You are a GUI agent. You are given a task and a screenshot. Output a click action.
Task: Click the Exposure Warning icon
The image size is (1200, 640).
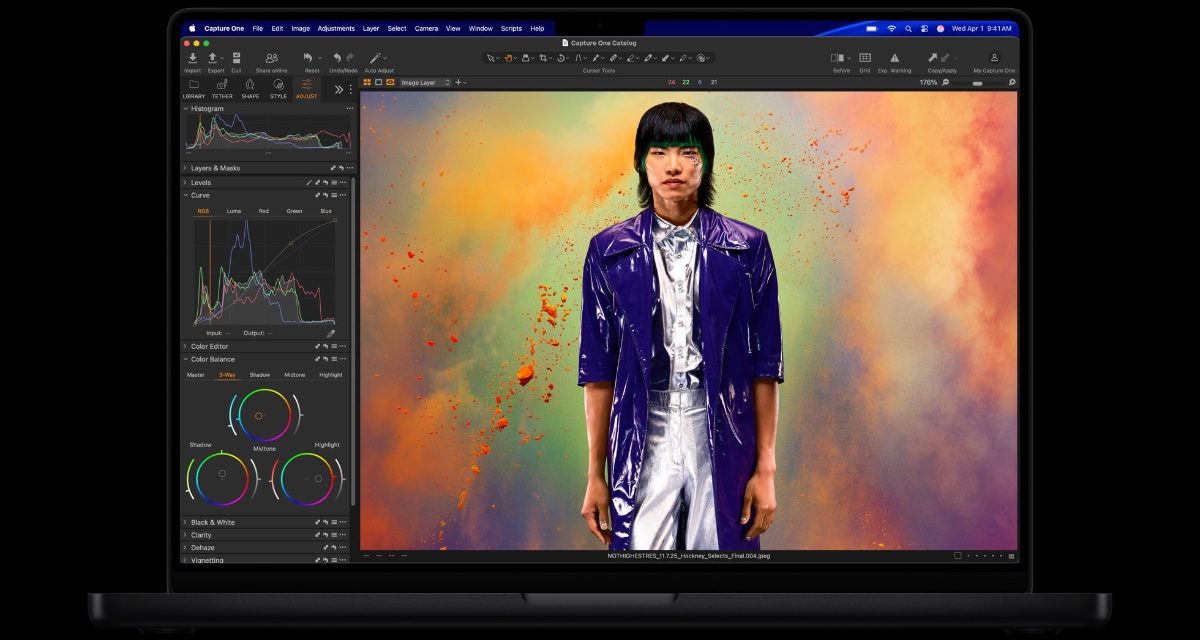(895, 57)
